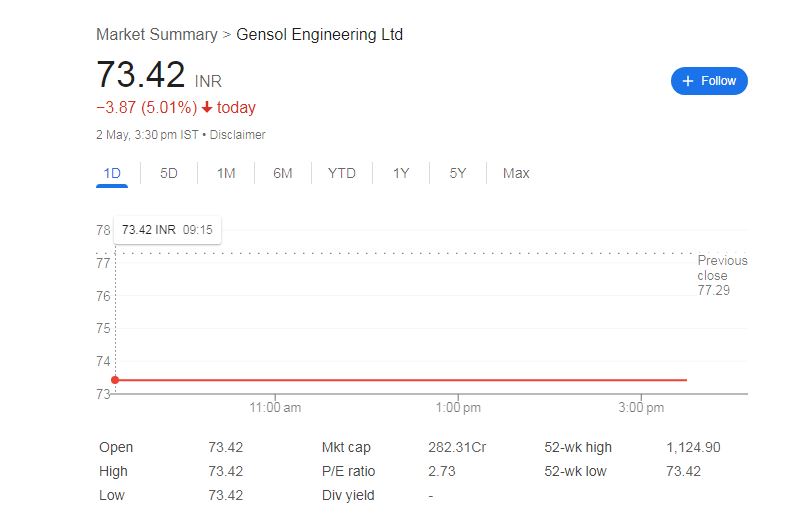Open the Market Summary breadcrumb link

156,34
